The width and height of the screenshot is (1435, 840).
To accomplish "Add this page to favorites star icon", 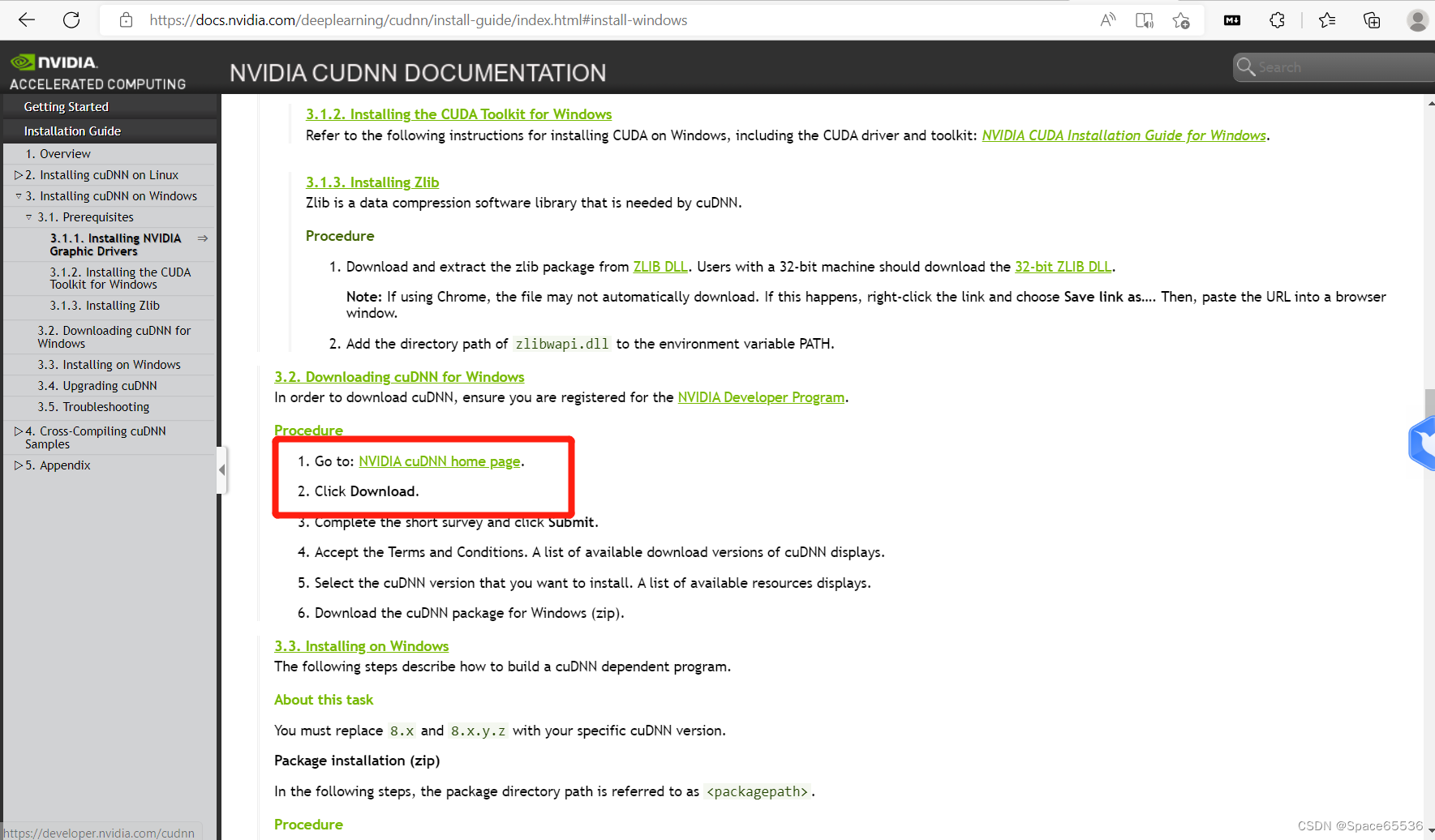I will pos(1181,20).
